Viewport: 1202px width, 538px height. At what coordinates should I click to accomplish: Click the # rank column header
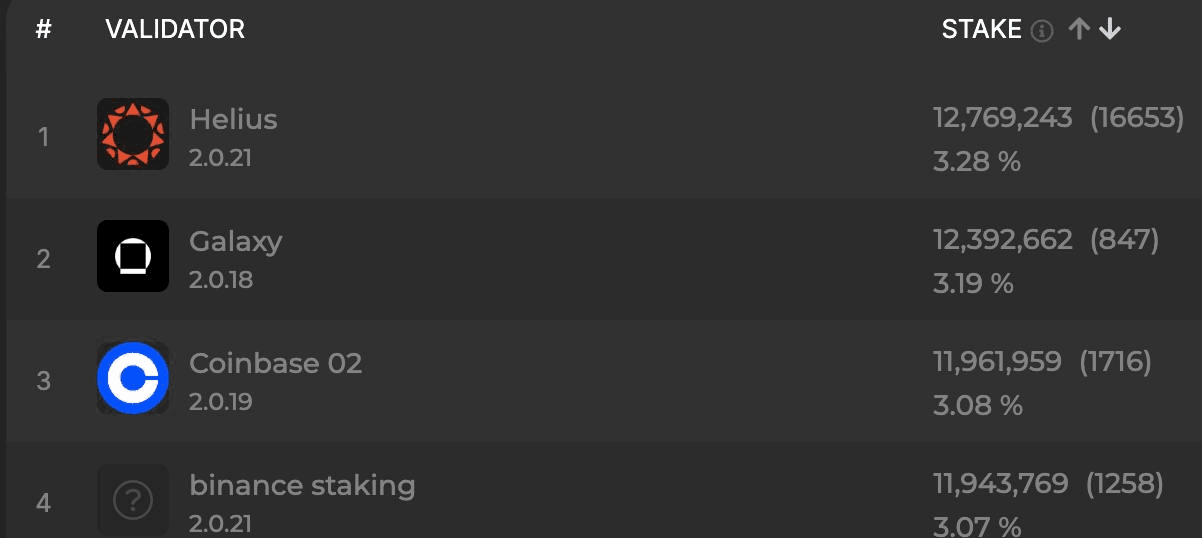43,30
